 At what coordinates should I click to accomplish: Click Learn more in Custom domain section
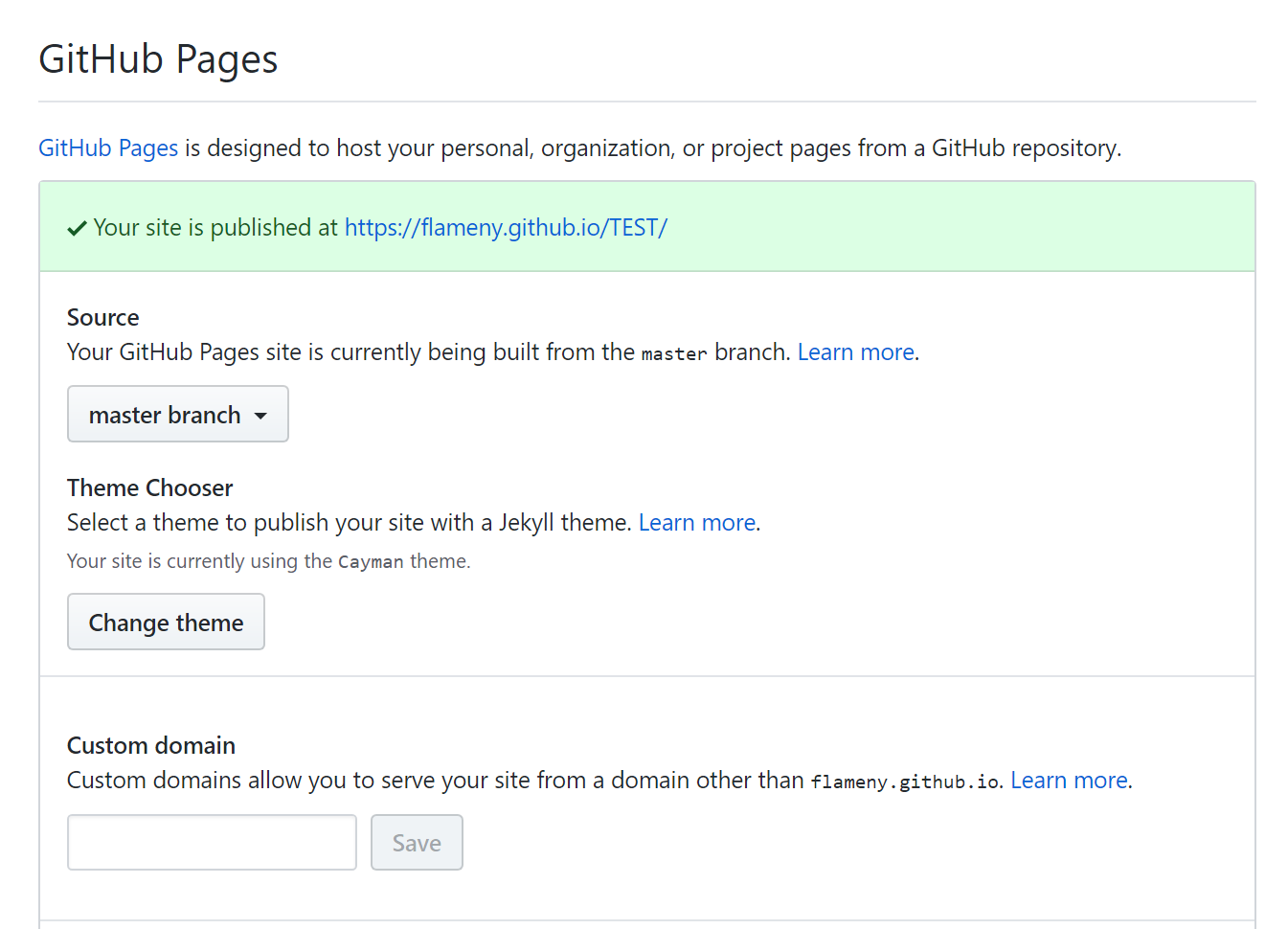coord(1069,781)
